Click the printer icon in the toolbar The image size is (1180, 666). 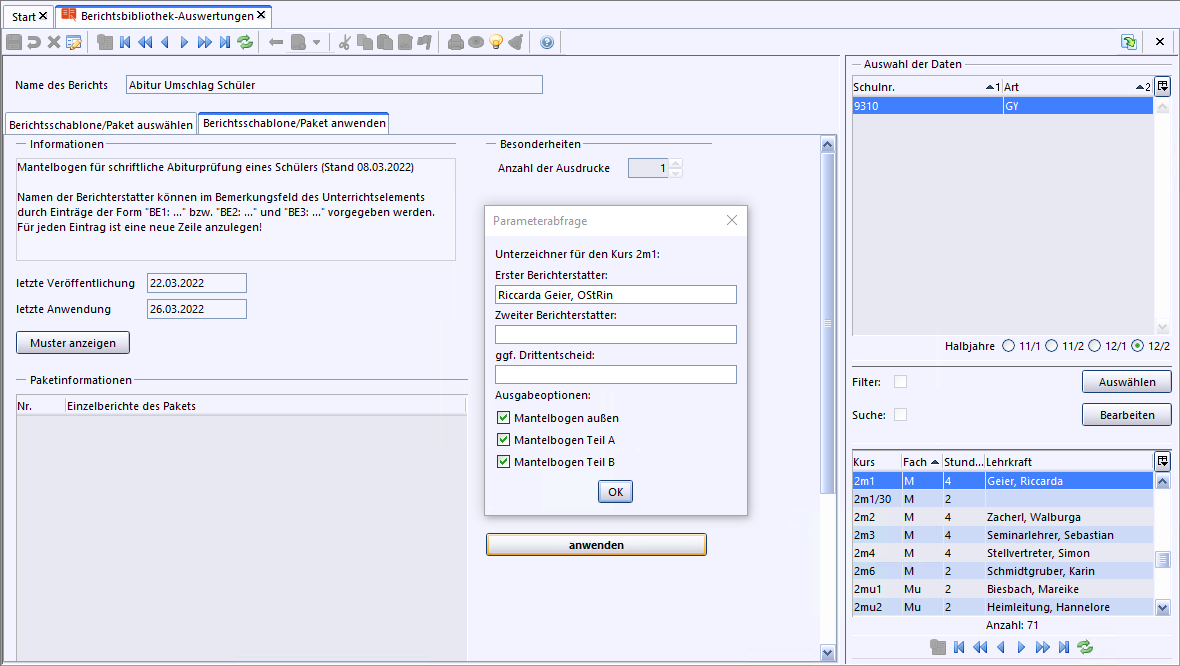click(455, 42)
